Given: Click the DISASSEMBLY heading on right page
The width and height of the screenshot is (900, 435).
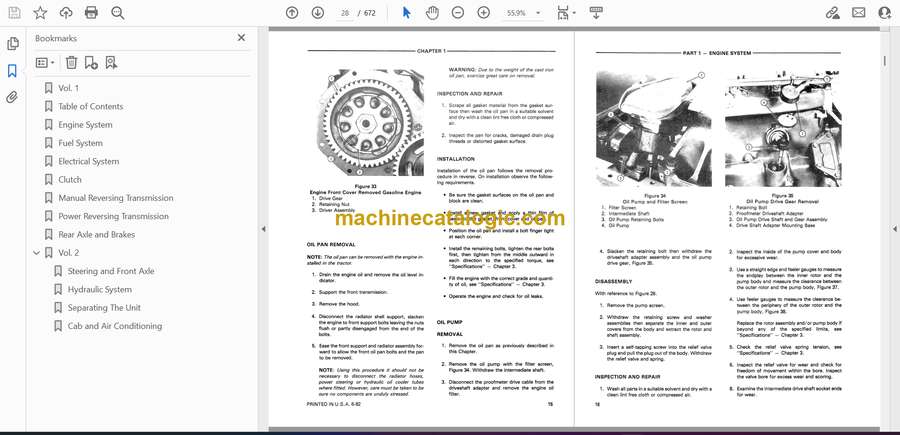Looking at the screenshot, I should pos(614,281).
